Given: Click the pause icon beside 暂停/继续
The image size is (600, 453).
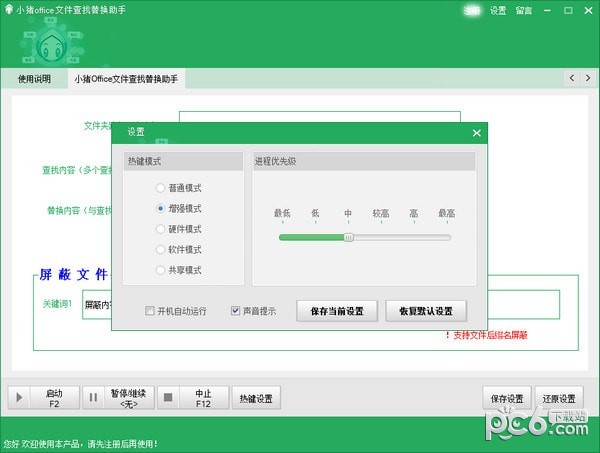Looking at the screenshot, I should point(93,398).
